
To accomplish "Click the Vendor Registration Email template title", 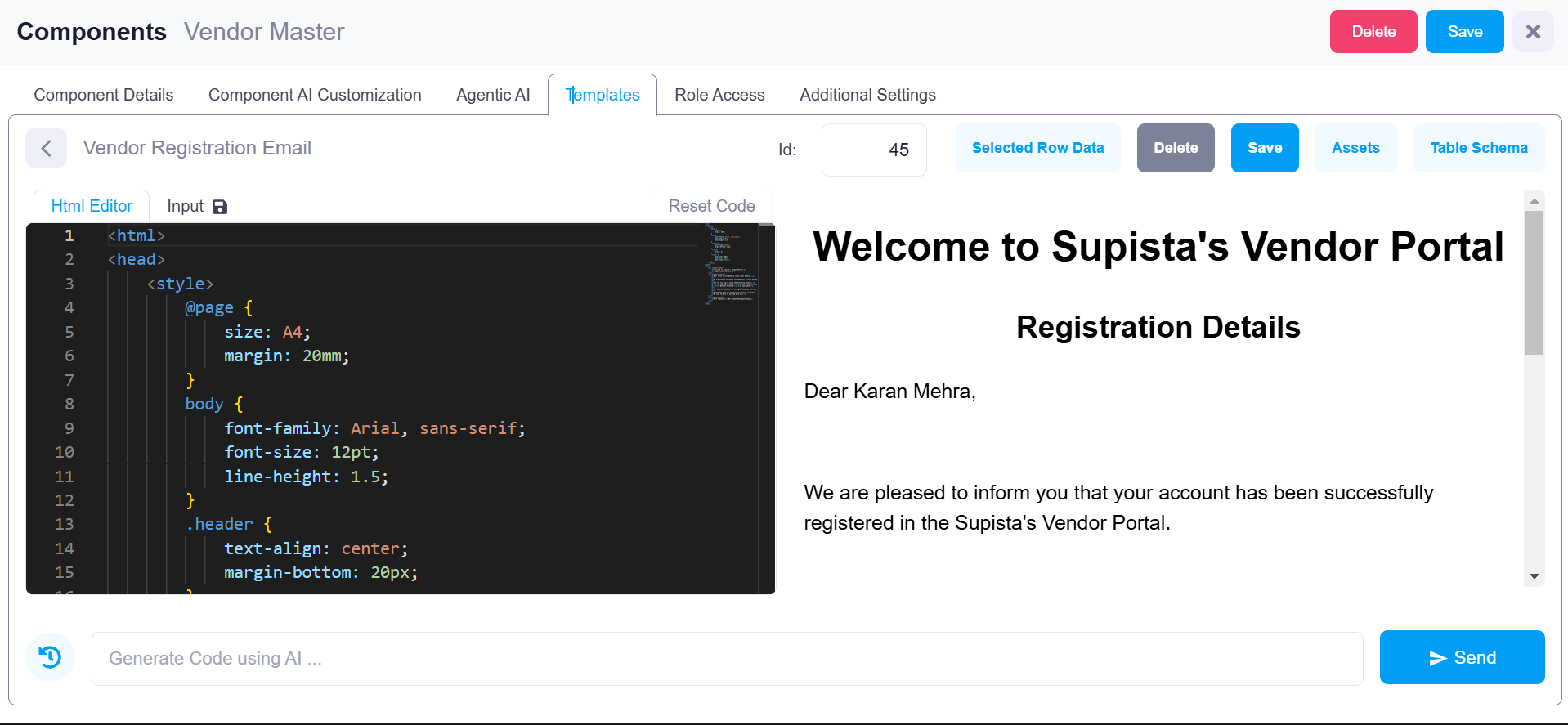I will pyautogui.click(x=197, y=148).
